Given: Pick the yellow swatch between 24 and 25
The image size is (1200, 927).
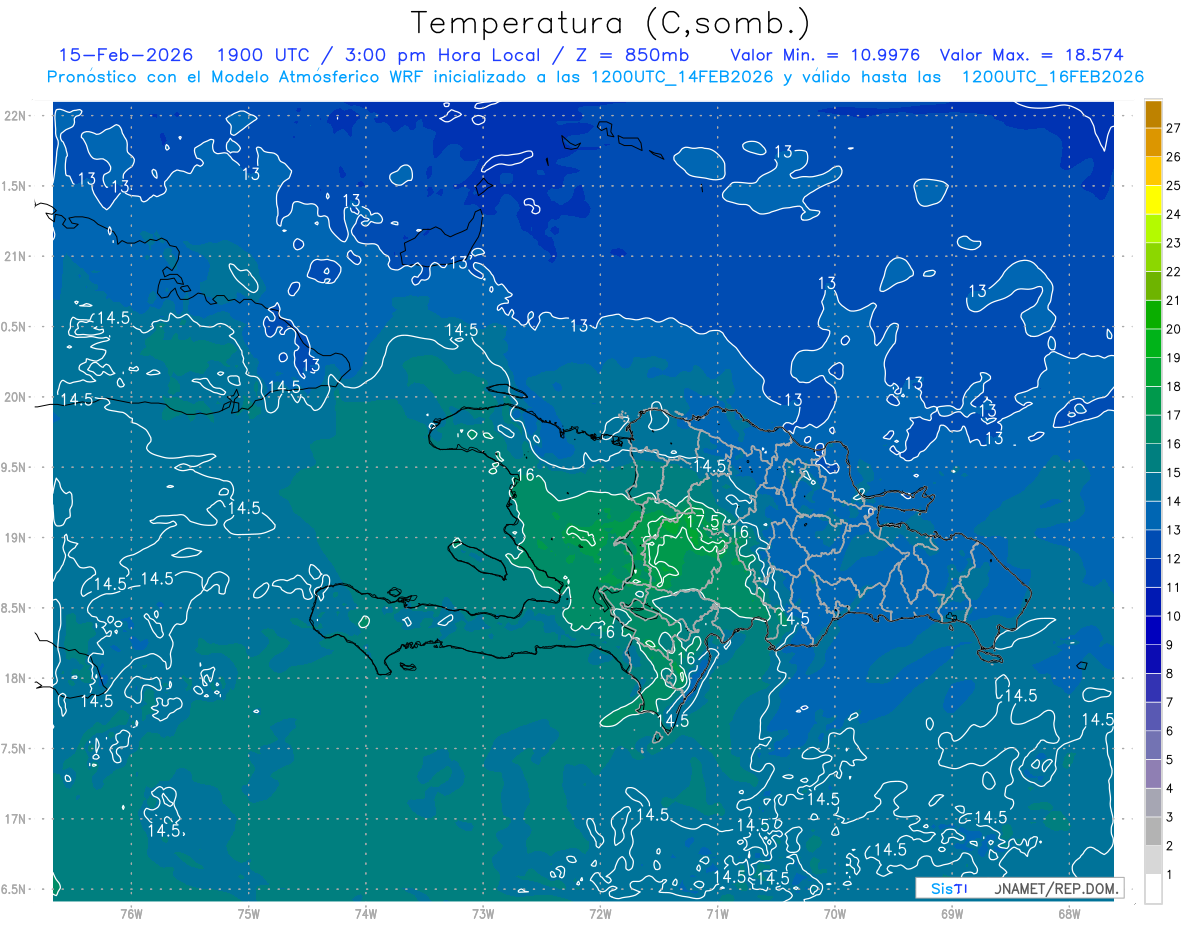Looking at the screenshot, I should [1153, 200].
